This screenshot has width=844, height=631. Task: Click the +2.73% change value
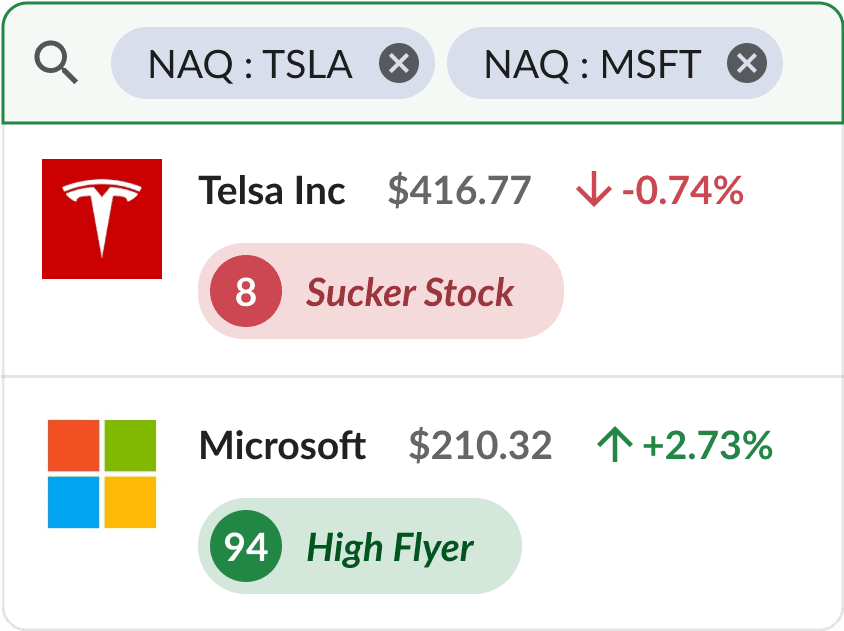[x=708, y=445]
